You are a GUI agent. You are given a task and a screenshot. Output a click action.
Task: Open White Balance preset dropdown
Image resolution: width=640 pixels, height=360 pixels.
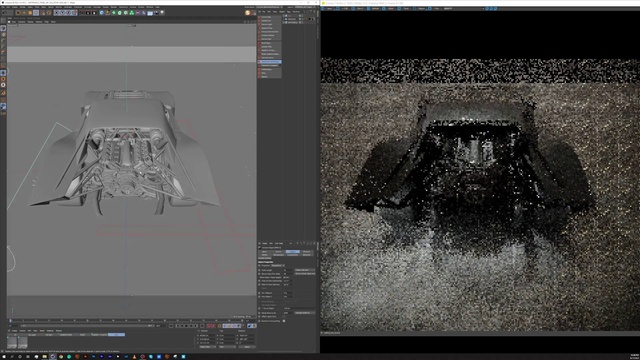click(x=305, y=313)
